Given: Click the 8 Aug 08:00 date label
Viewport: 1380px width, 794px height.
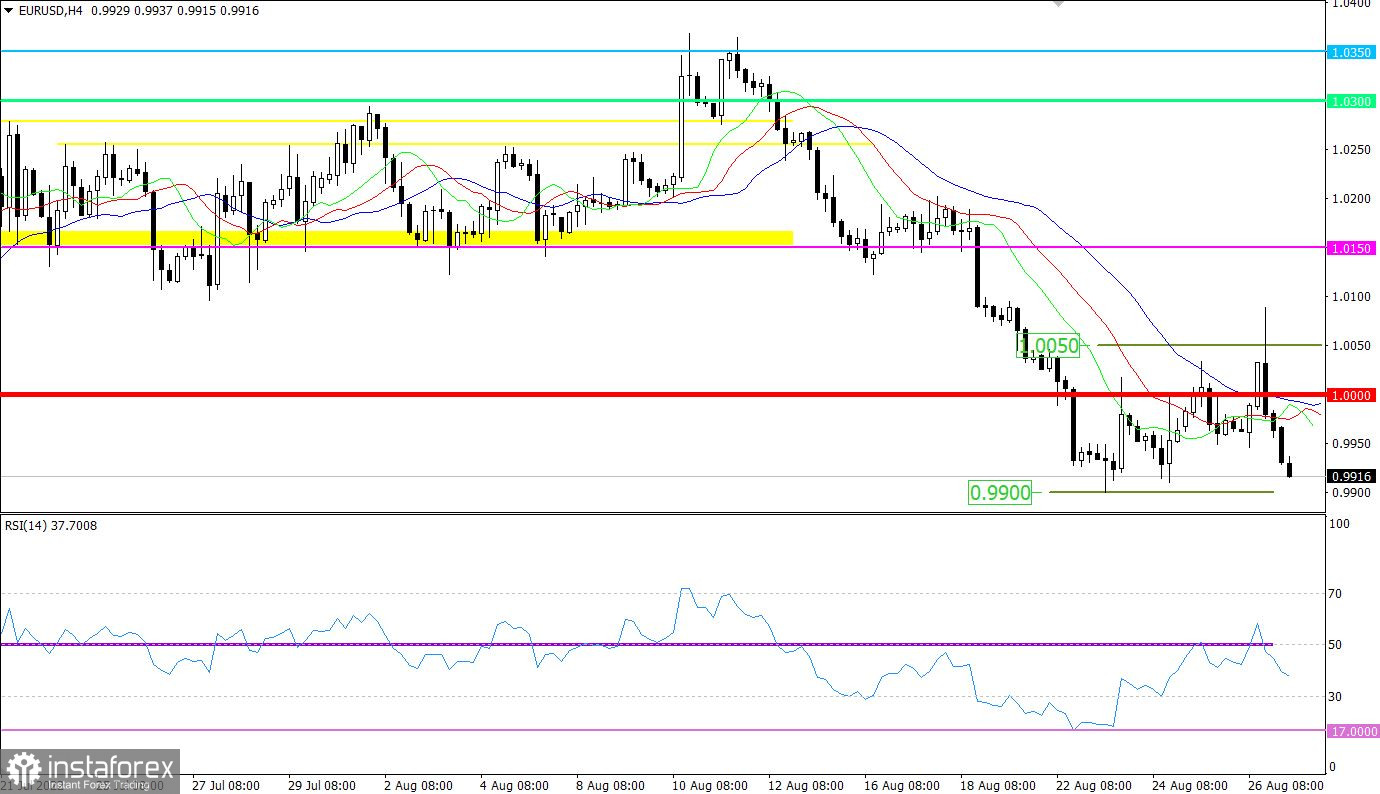Looking at the screenshot, I should [611, 785].
